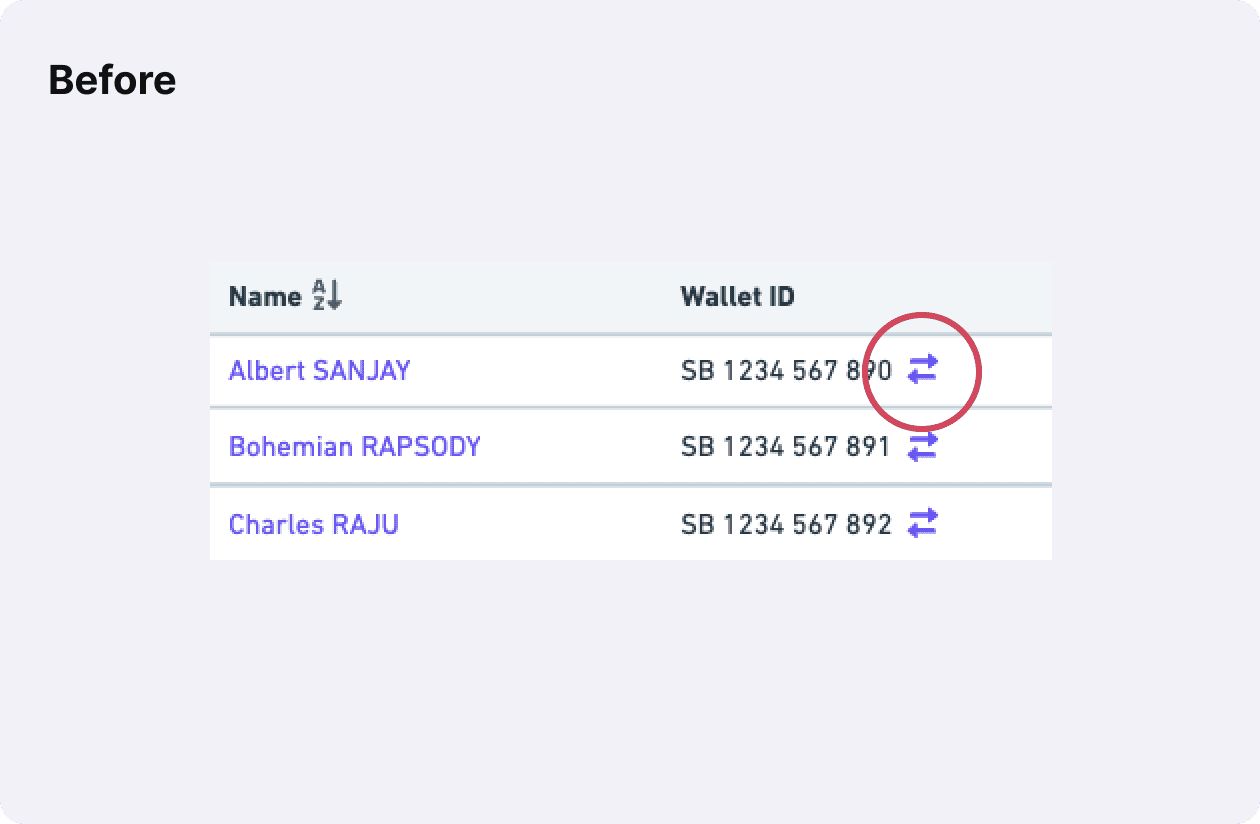Open the Albert SANJAY name link

320,371
